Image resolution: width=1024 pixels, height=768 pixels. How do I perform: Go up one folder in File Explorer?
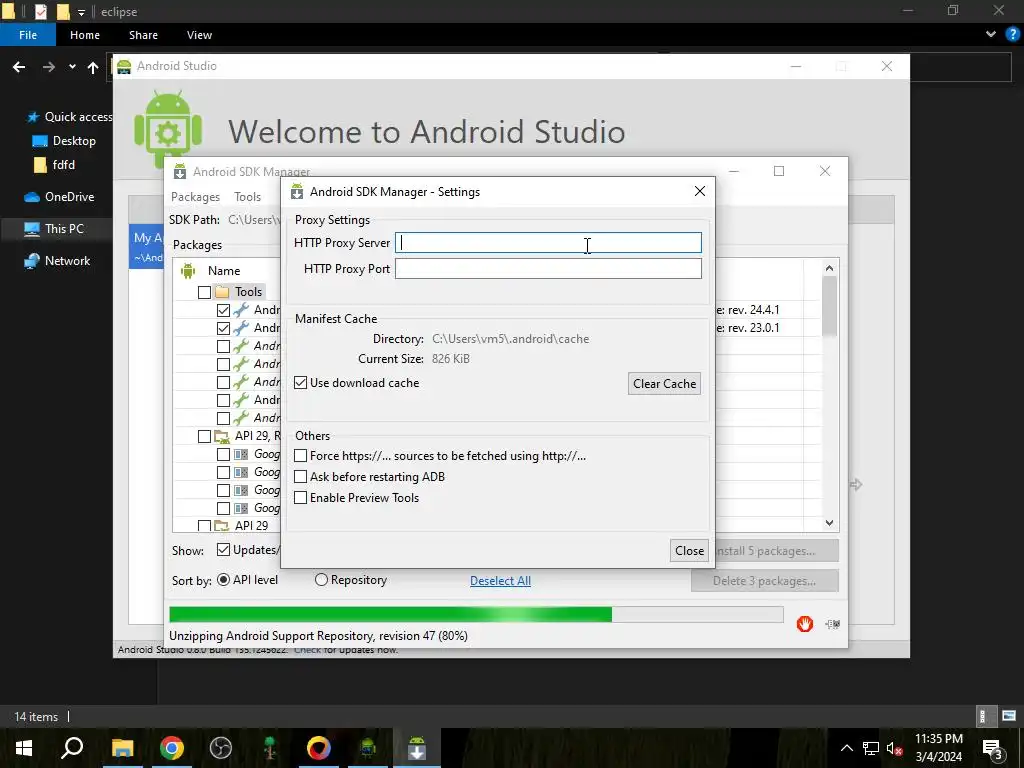click(x=93, y=67)
